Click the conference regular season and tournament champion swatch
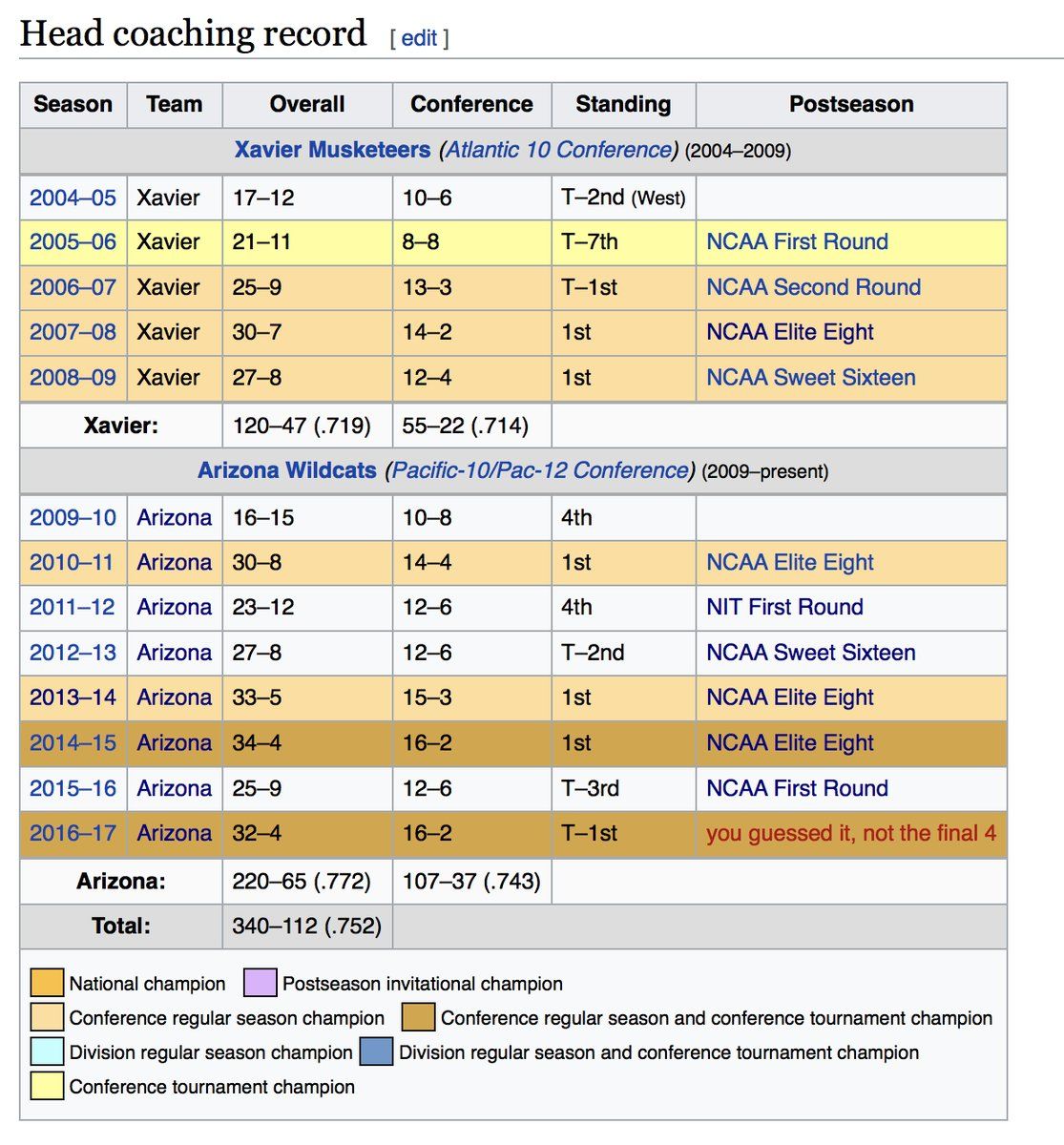1064x1145 pixels. pyautogui.click(x=418, y=1017)
